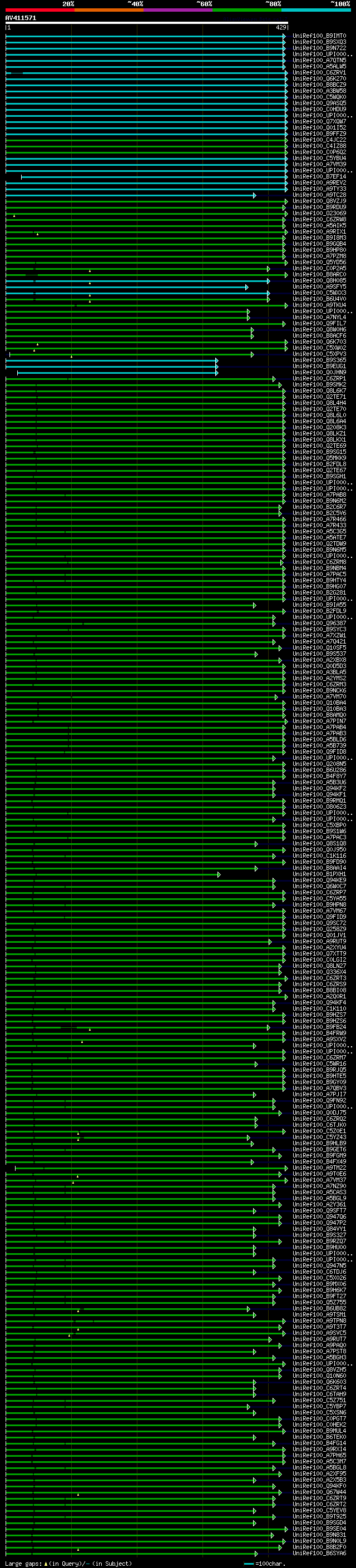
Task: Select hit label UniRef100_B9SXD3
Action: pyautogui.click(x=319, y=42)
